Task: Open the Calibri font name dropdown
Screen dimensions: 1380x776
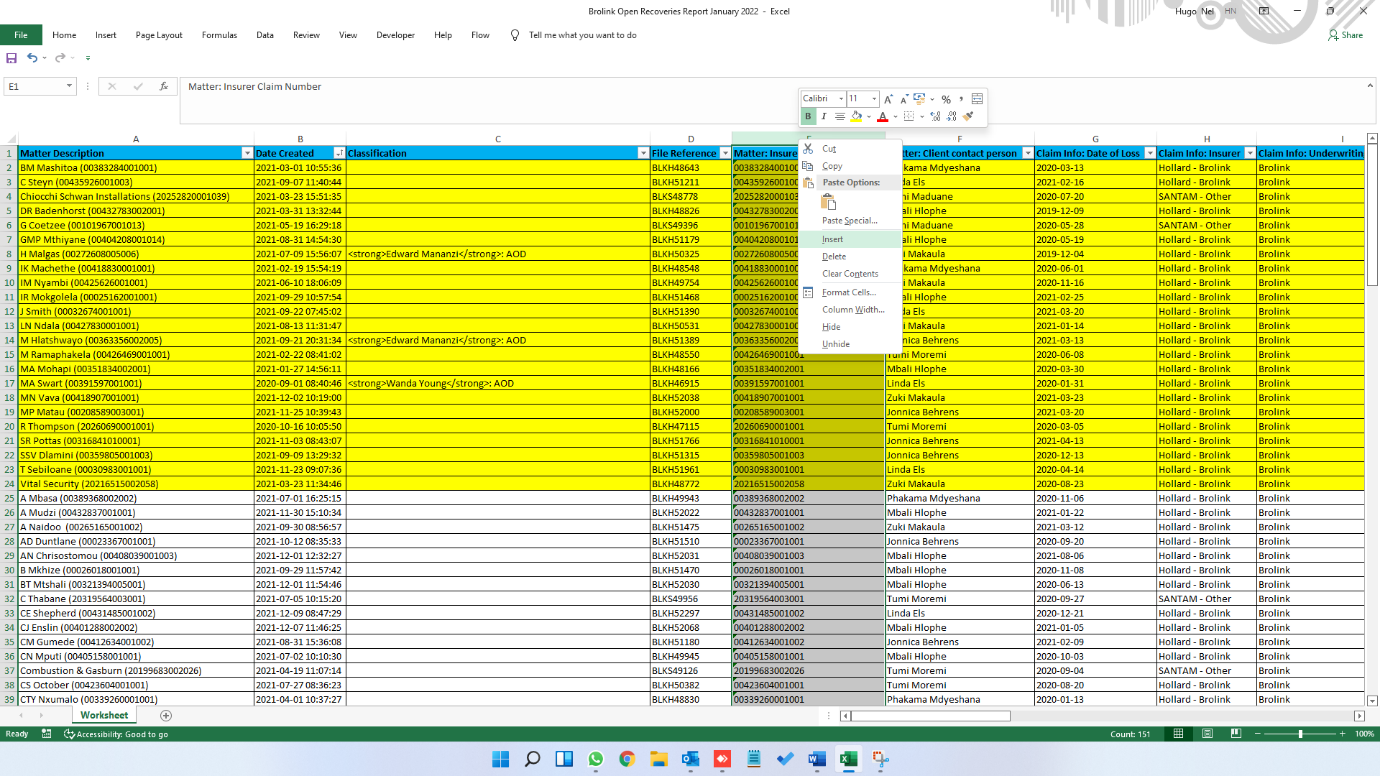Action: click(841, 99)
